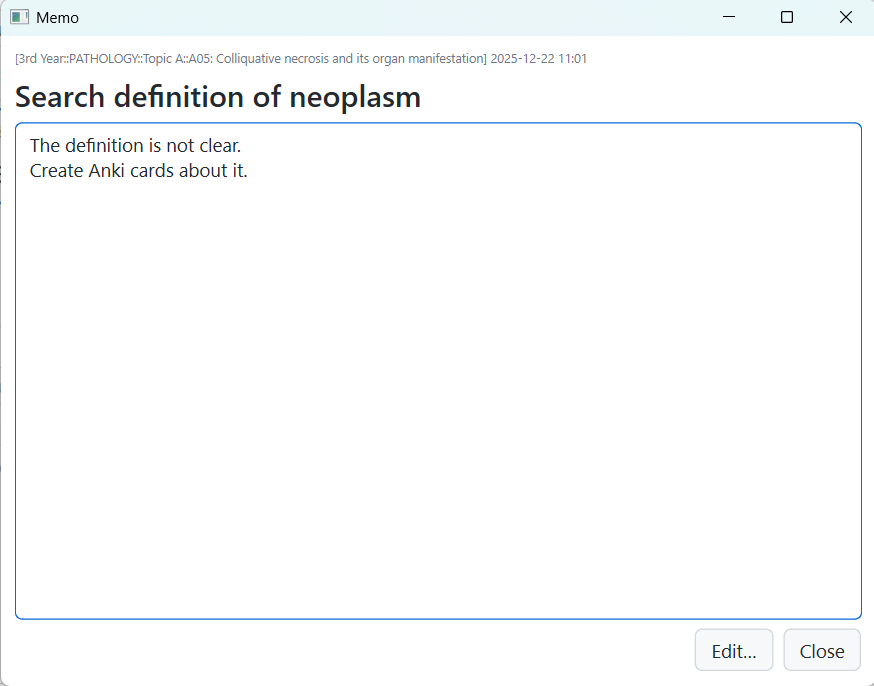This screenshot has width=874, height=686.
Task: Open the memo editor with Edit... button
Action: pyautogui.click(x=733, y=651)
